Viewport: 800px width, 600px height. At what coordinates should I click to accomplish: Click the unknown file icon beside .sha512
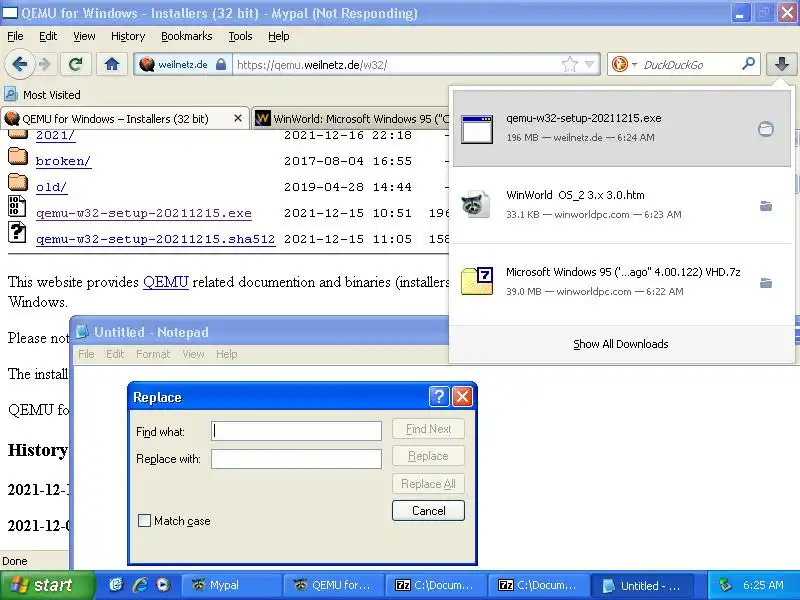(17, 232)
